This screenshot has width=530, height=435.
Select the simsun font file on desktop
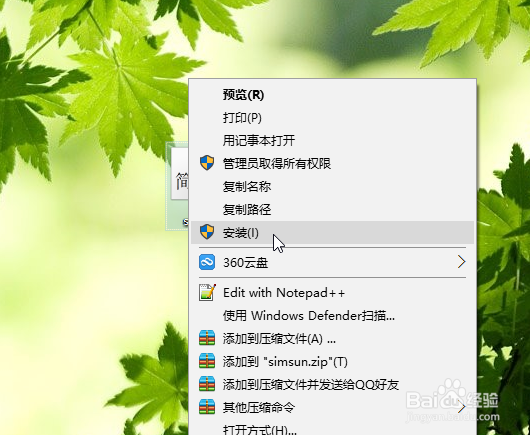[x=178, y=186]
